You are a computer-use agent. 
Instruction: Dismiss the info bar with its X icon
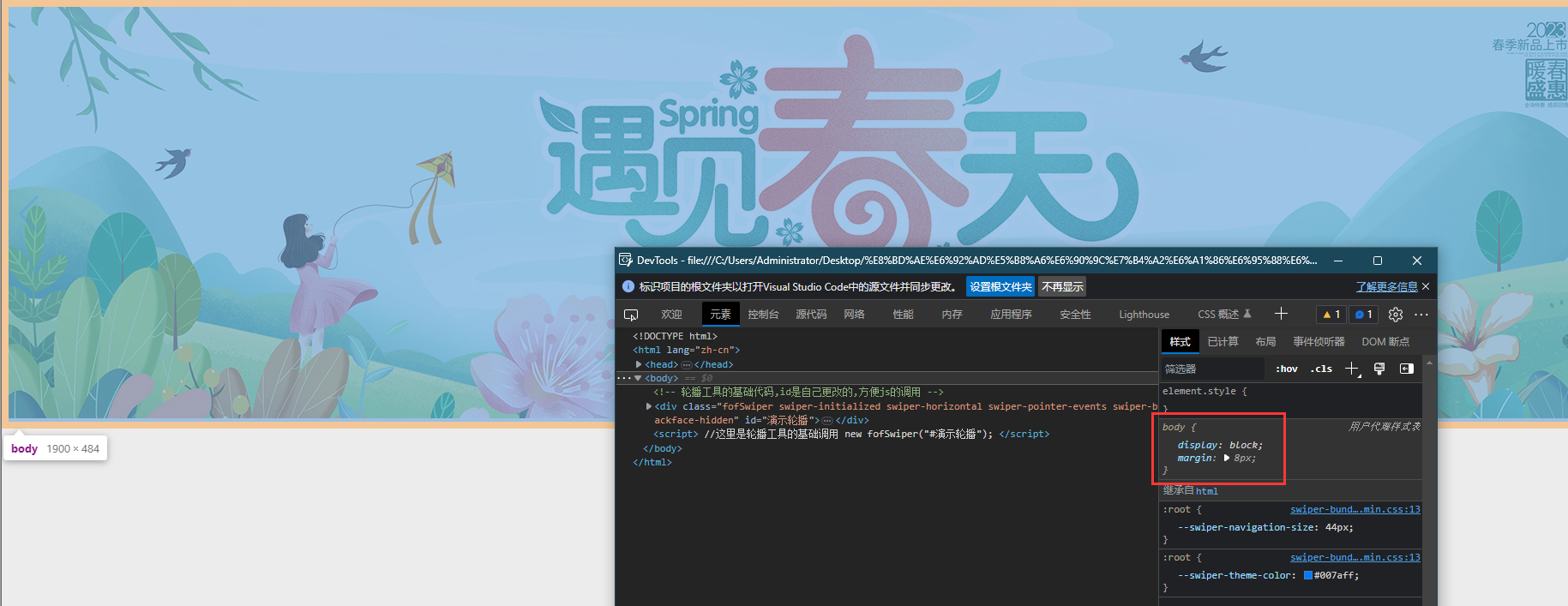(1426, 286)
